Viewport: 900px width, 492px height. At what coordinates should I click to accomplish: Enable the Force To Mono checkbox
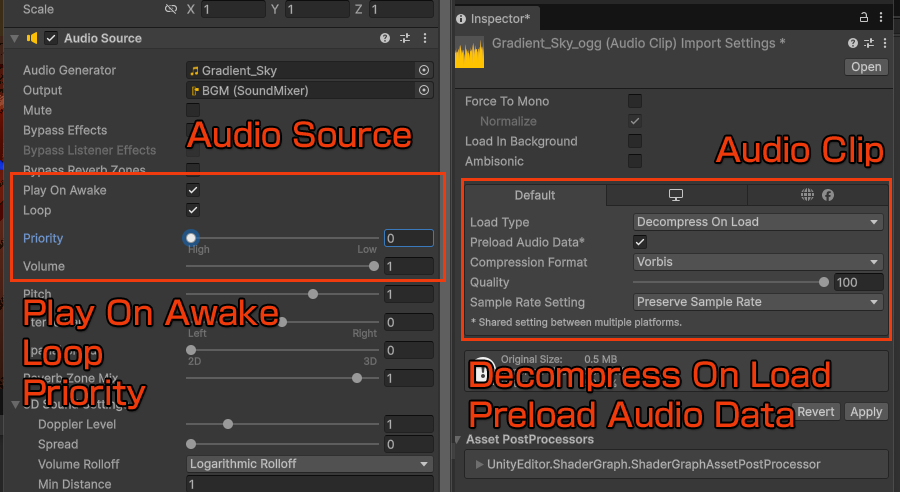(x=634, y=101)
